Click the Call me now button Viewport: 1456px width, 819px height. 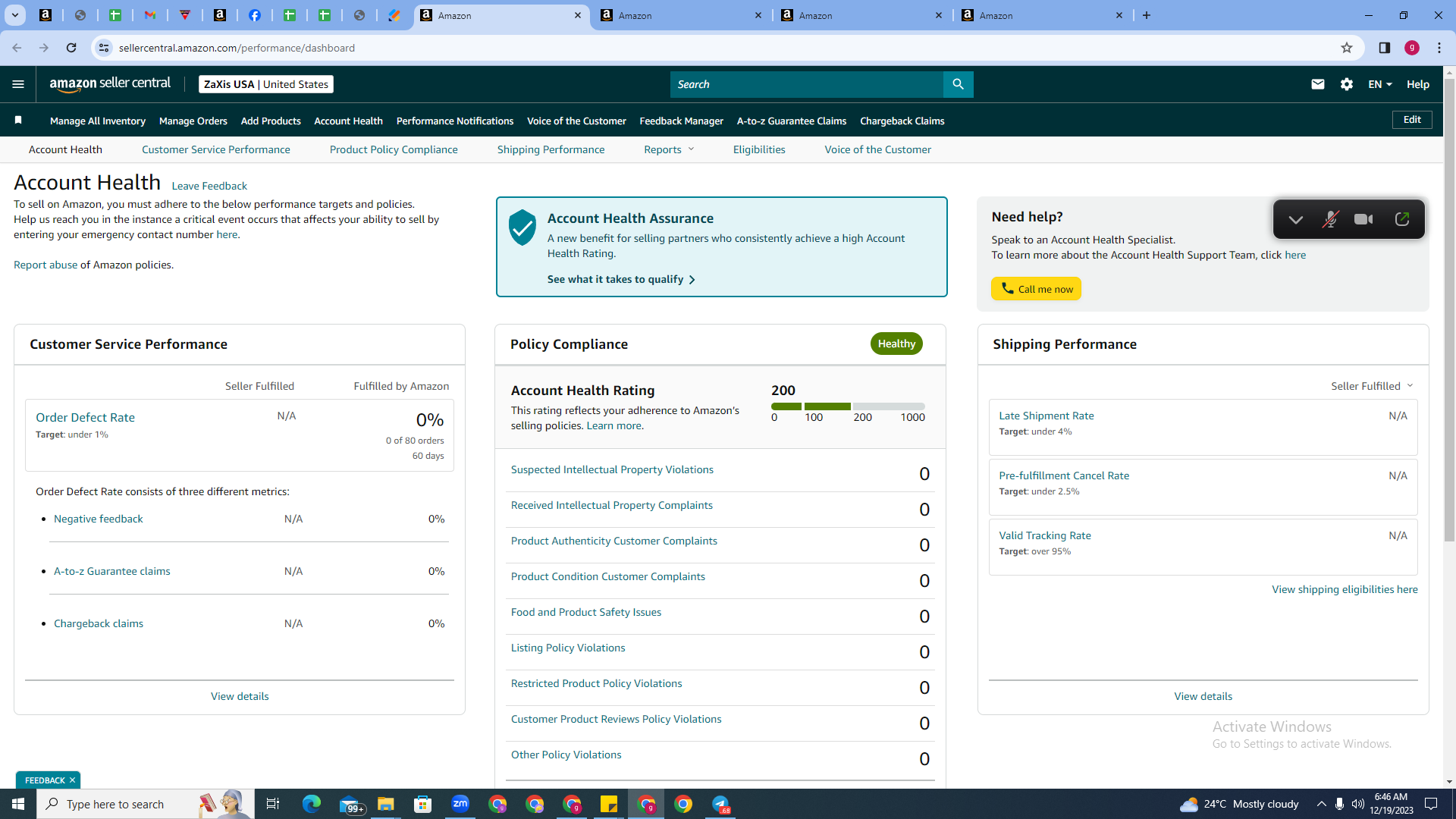coord(1036,288)
